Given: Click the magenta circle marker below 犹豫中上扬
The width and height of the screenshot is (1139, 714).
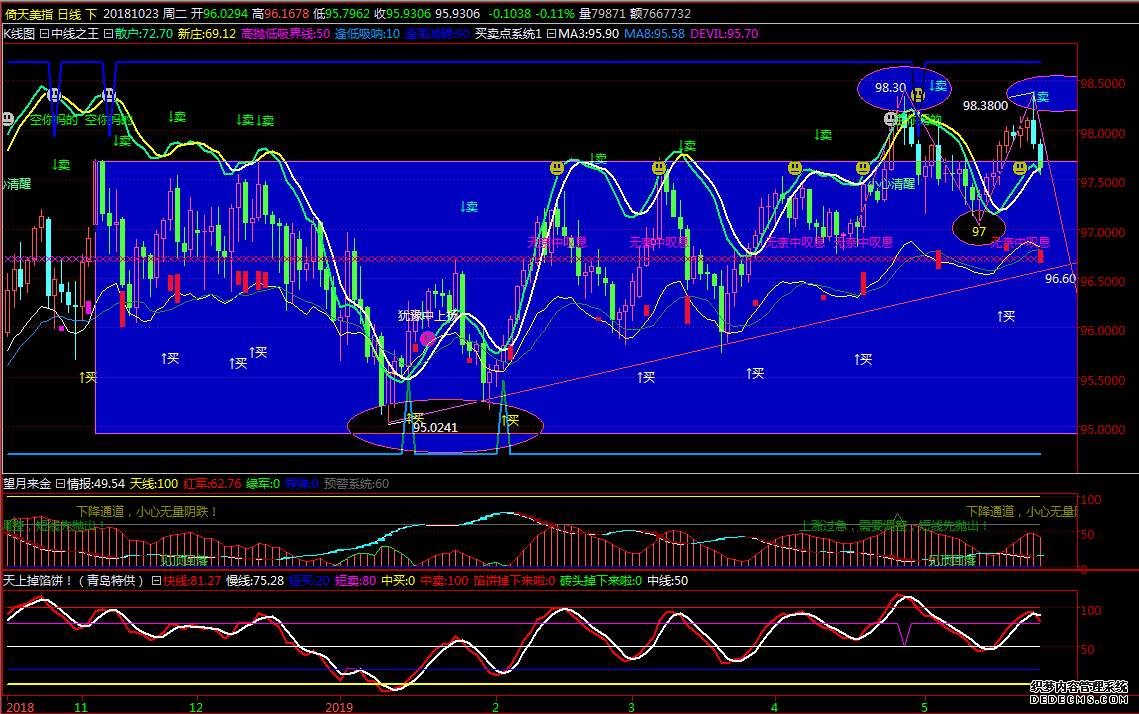Looking at the screenshot, I should tap(427, 338).
